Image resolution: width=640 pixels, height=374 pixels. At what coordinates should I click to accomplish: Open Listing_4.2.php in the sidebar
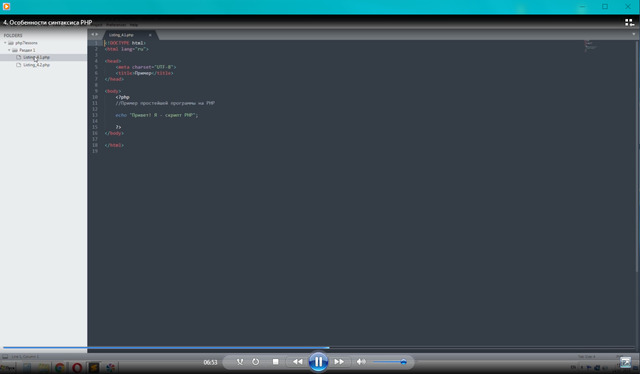(x=36, y=65)
